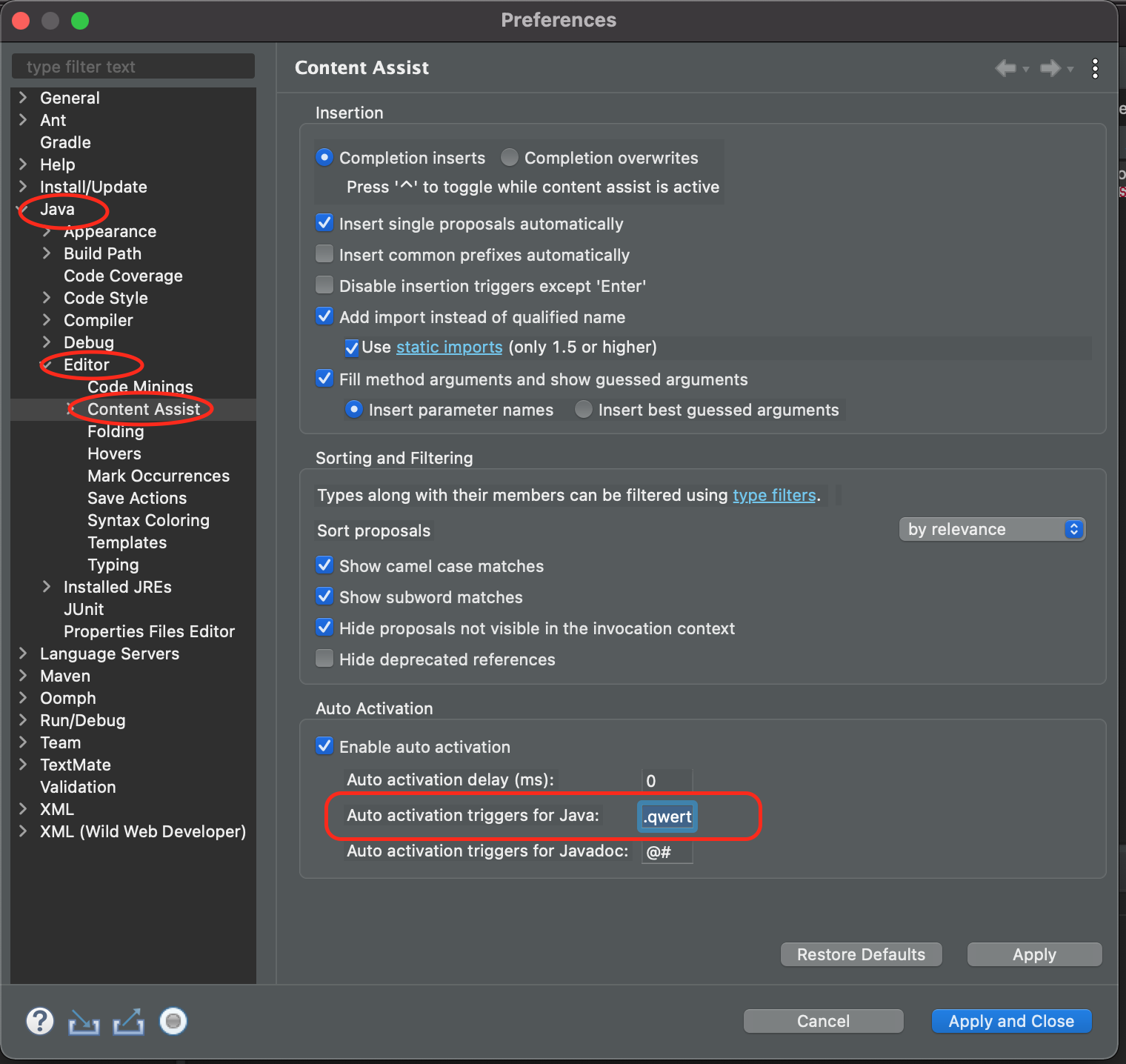
Task: Toggle Show subword matches
Action: (324, 596)
